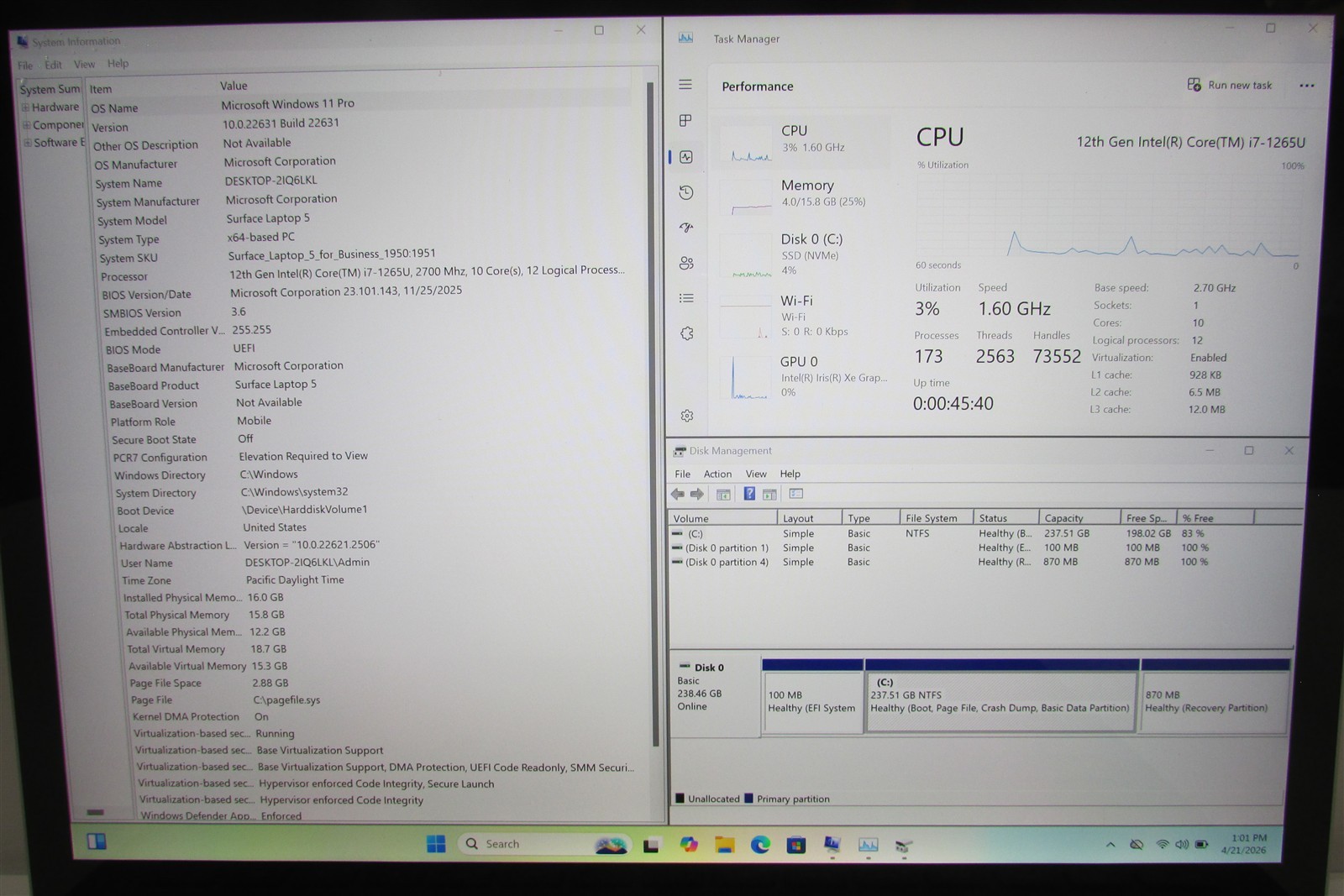Expand the Hardware Resources tree node
Viewport: 1344px width, 896px height.
[26, 107]
